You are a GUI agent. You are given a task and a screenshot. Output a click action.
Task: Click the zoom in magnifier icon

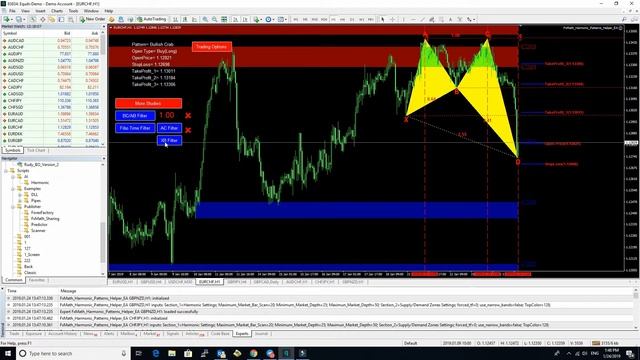pos(205,19)
